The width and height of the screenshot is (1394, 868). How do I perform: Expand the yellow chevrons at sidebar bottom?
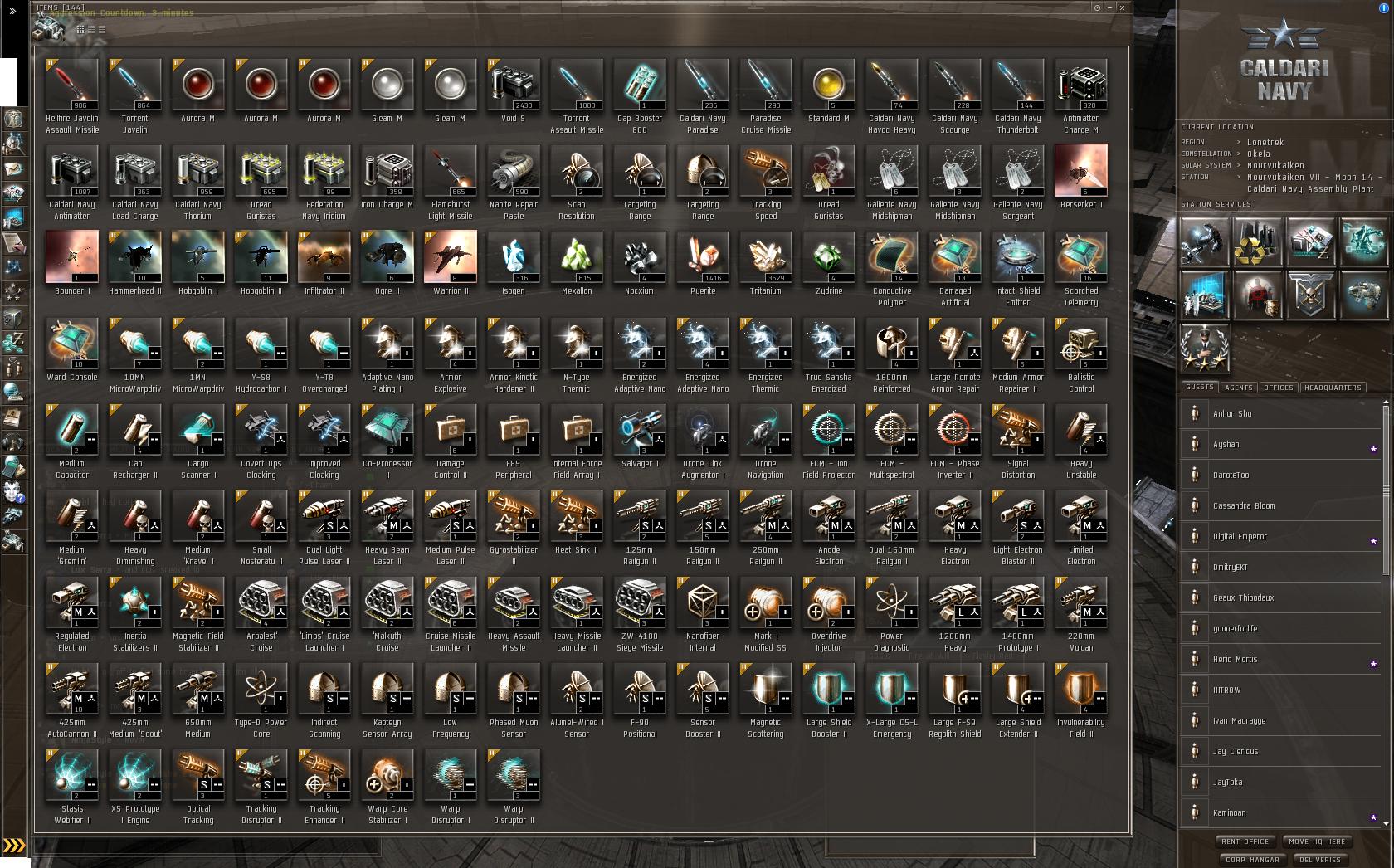point(14,846)
